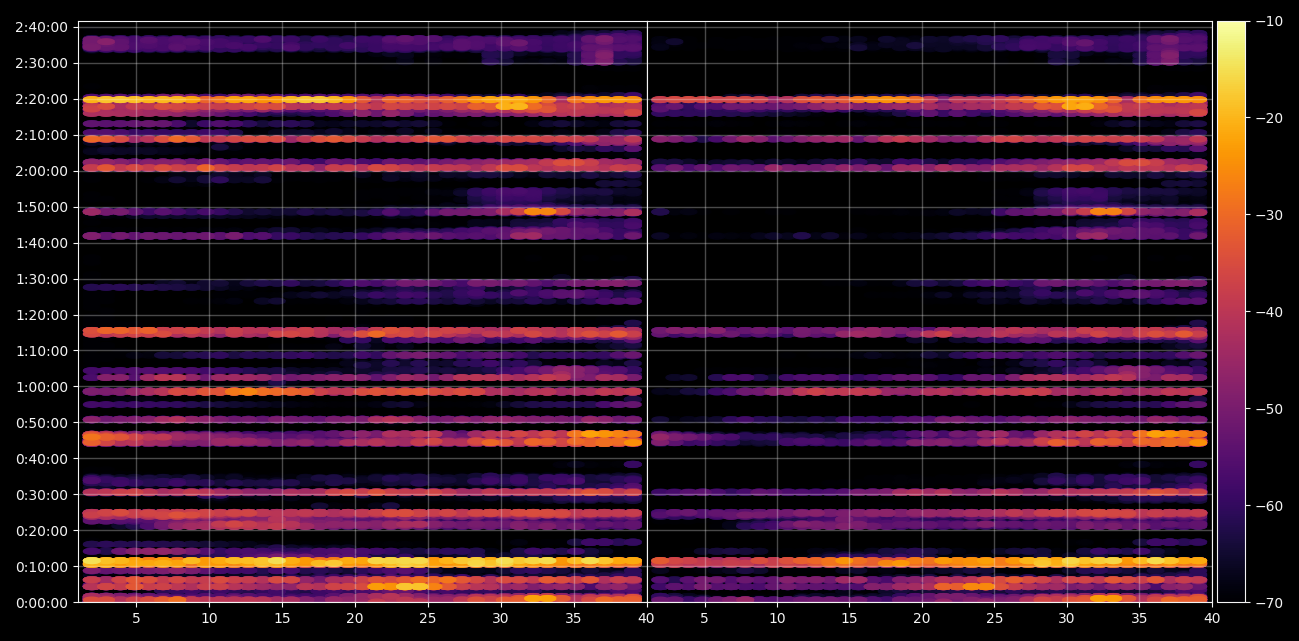Click x-axis label 40 beside the colorbar
The width and height of the screenshot is (1299, 641).
[x=1212, y=619]
